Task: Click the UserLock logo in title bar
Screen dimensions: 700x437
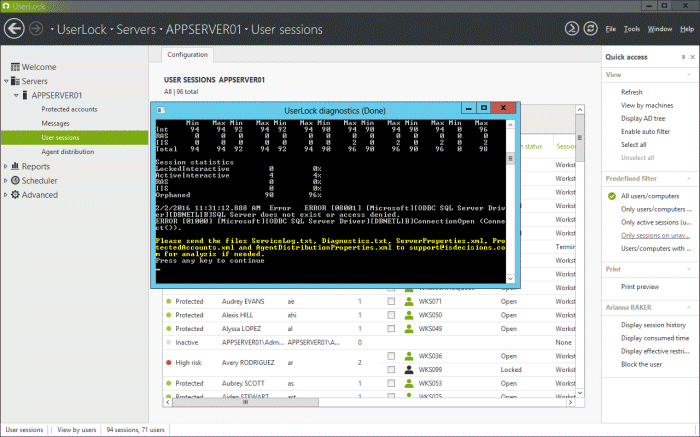Action: tap(6, 6)
